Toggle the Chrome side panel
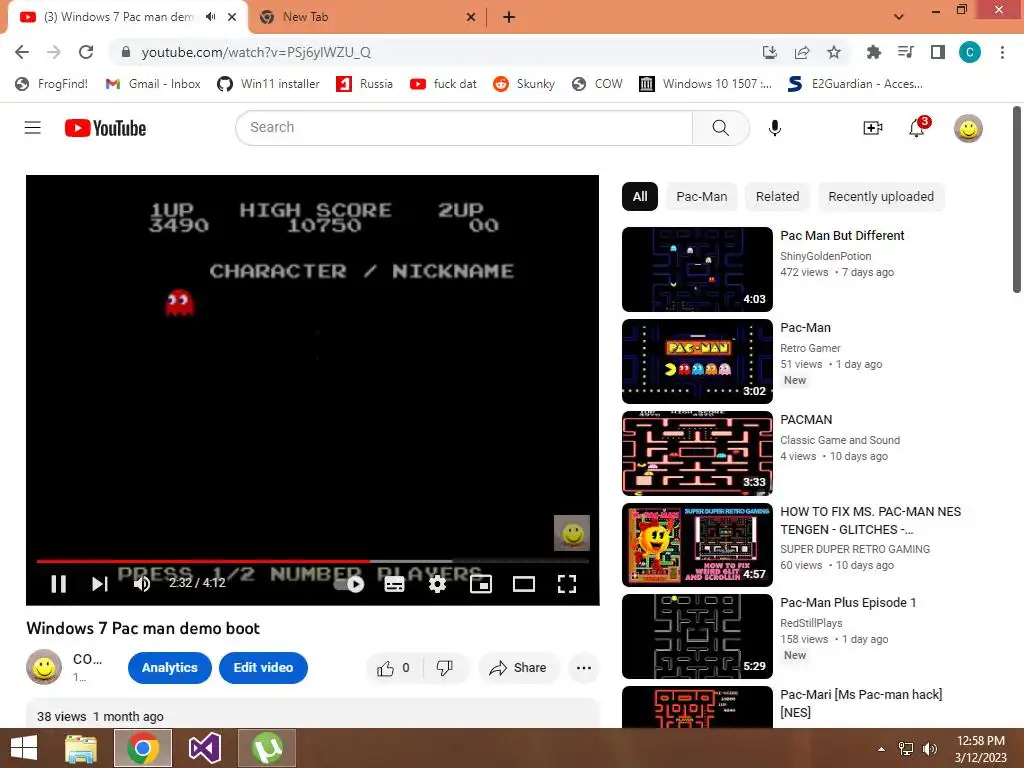Screen dimensions: 1024x768 tap(938, 52)
